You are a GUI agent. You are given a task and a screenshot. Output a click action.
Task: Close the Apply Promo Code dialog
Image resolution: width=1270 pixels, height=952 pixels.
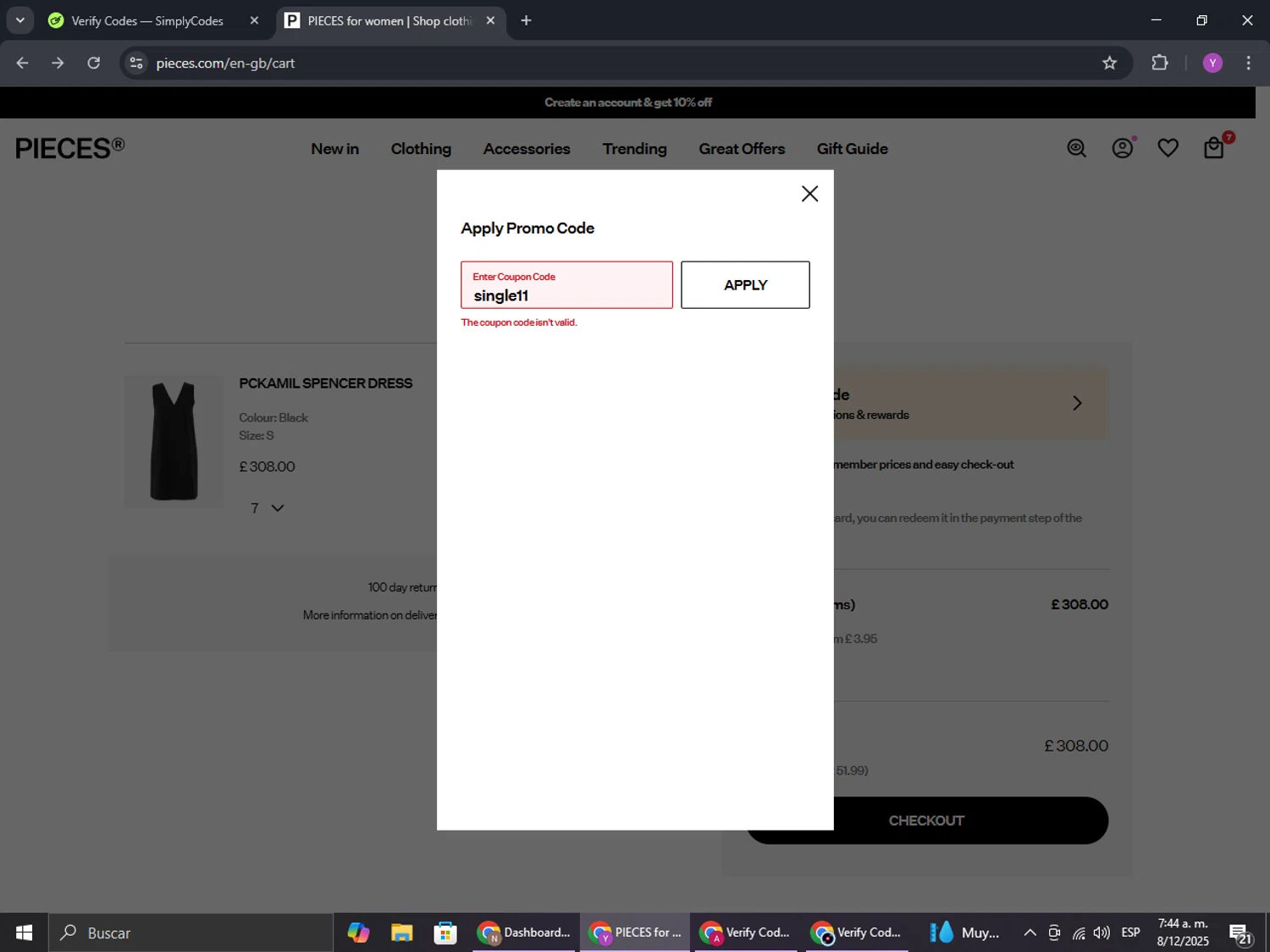[x=809, y=194]
